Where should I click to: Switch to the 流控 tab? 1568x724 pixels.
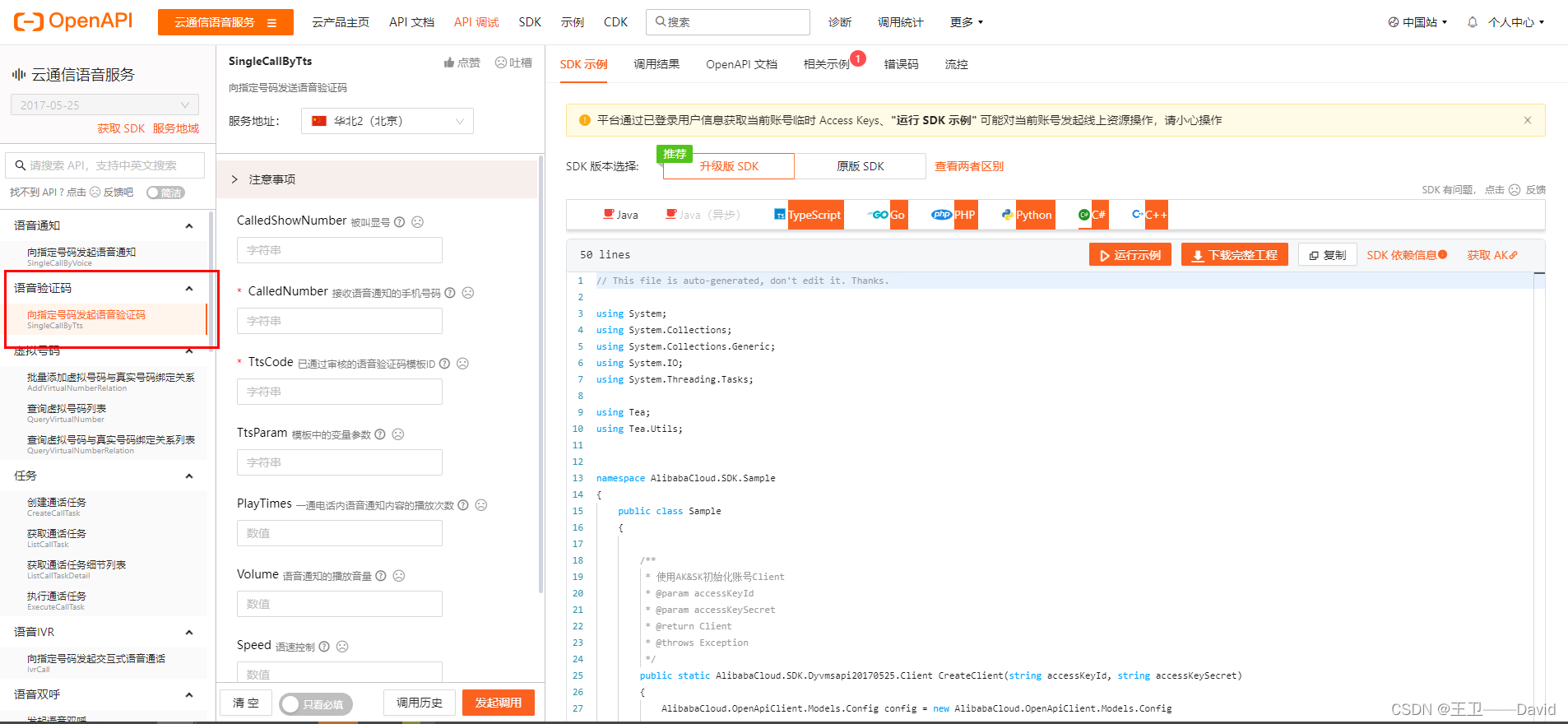pos(956,64)
